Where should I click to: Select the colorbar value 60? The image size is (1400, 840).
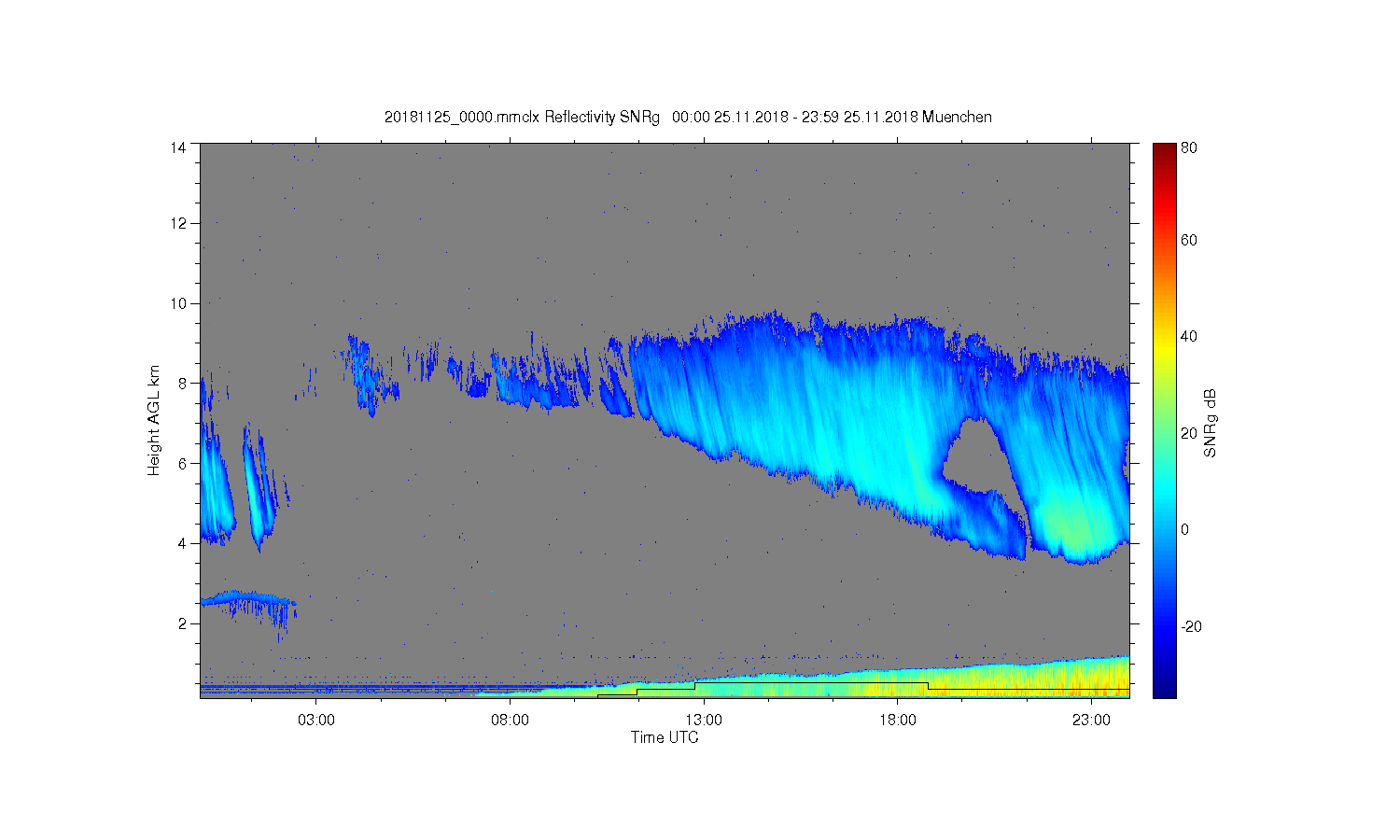(x=1189, y=240)
